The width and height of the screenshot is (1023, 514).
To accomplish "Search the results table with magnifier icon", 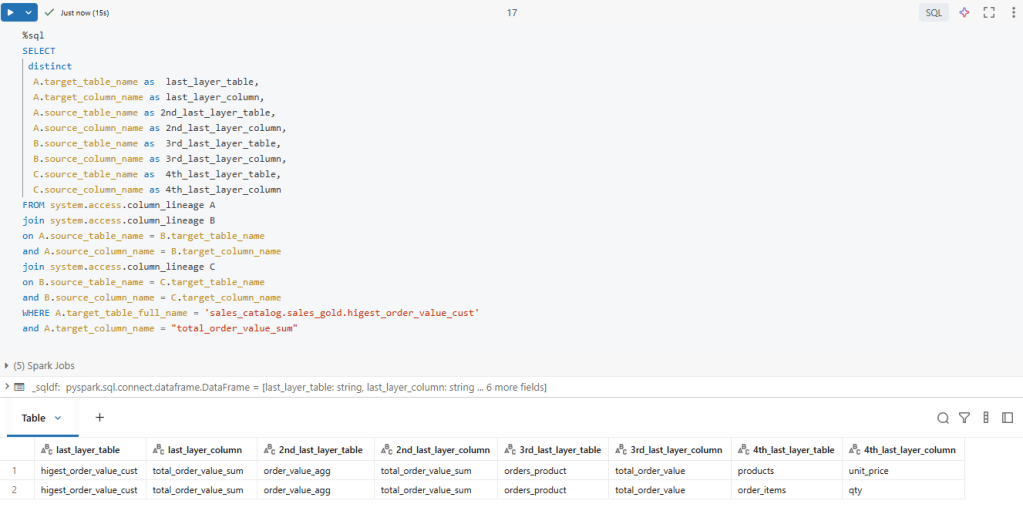I will pyautogui.click(x=943, y=418).
